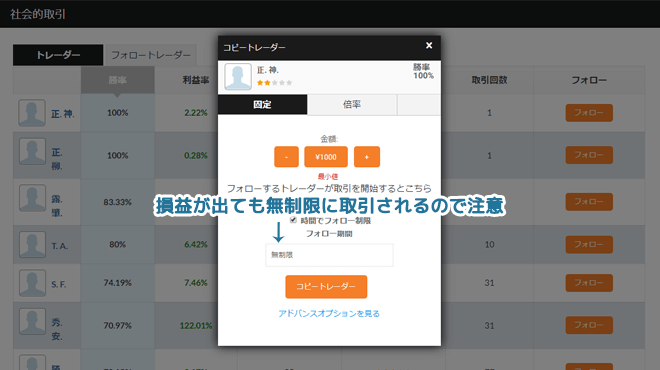The image size is (660, 370).
Task: Follow trader S. F.
Action: pyautogui.click(x=589, y=283)
